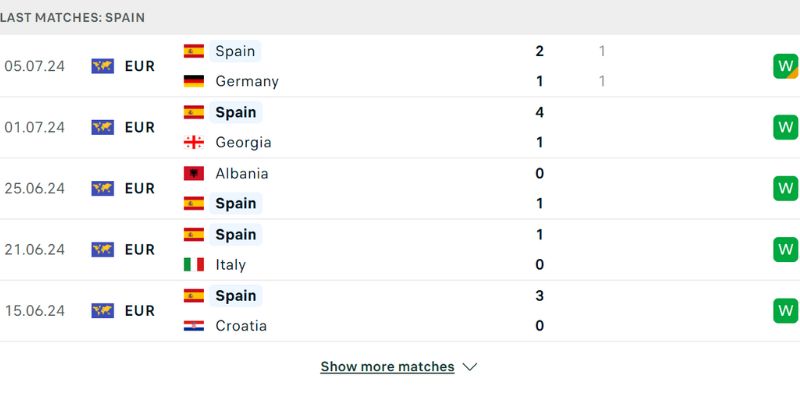Viewport: 800px width, 400px height.
Task: Open the Croatia team link
Action: point(240,326)
